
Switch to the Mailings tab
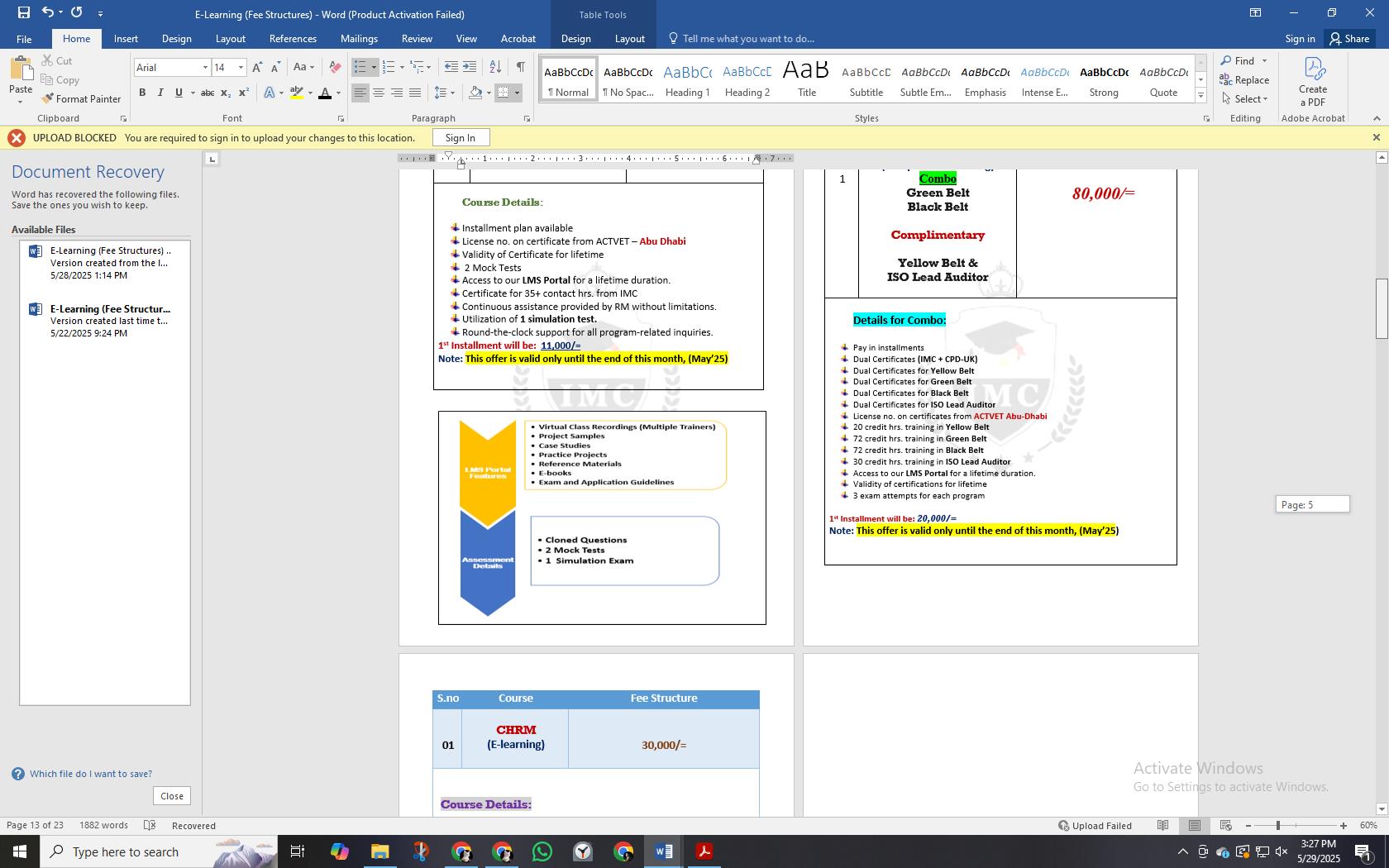359,39
